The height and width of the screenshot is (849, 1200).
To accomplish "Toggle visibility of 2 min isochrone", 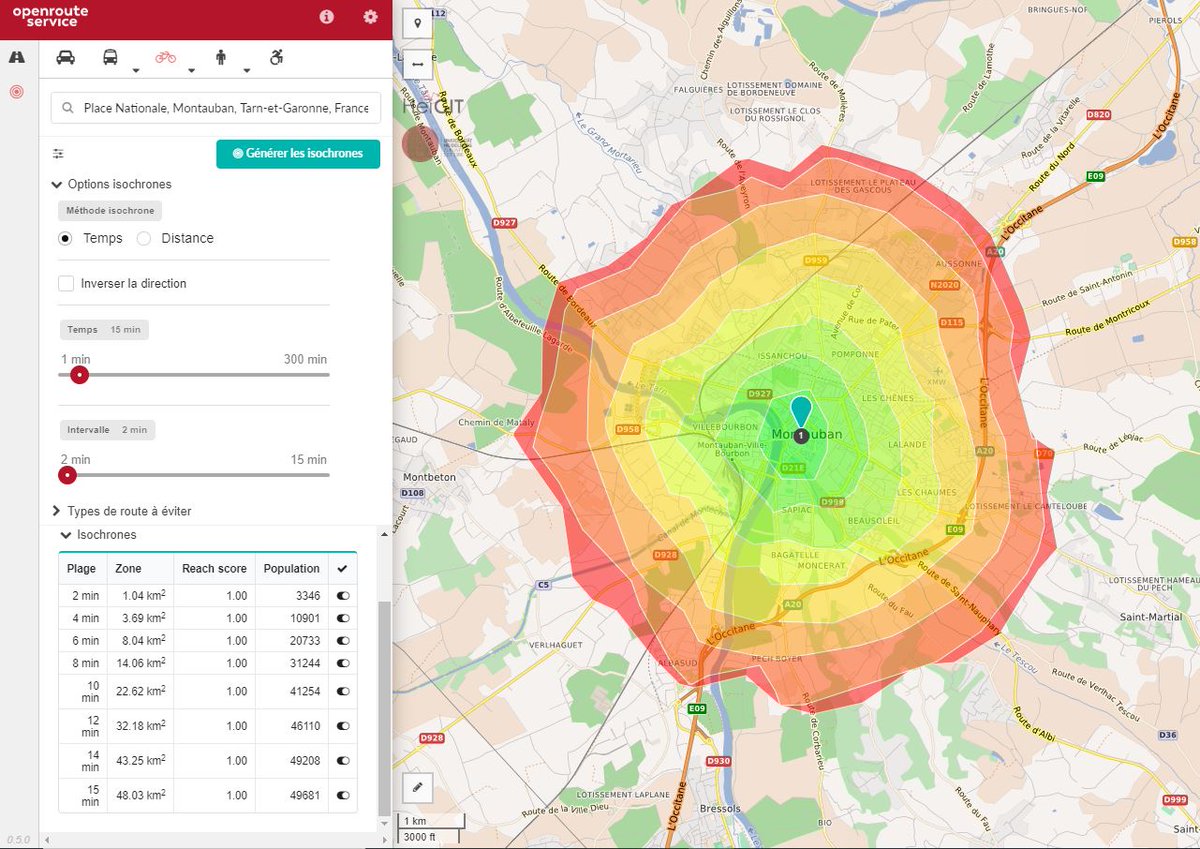I will click(x=343, y=596).
